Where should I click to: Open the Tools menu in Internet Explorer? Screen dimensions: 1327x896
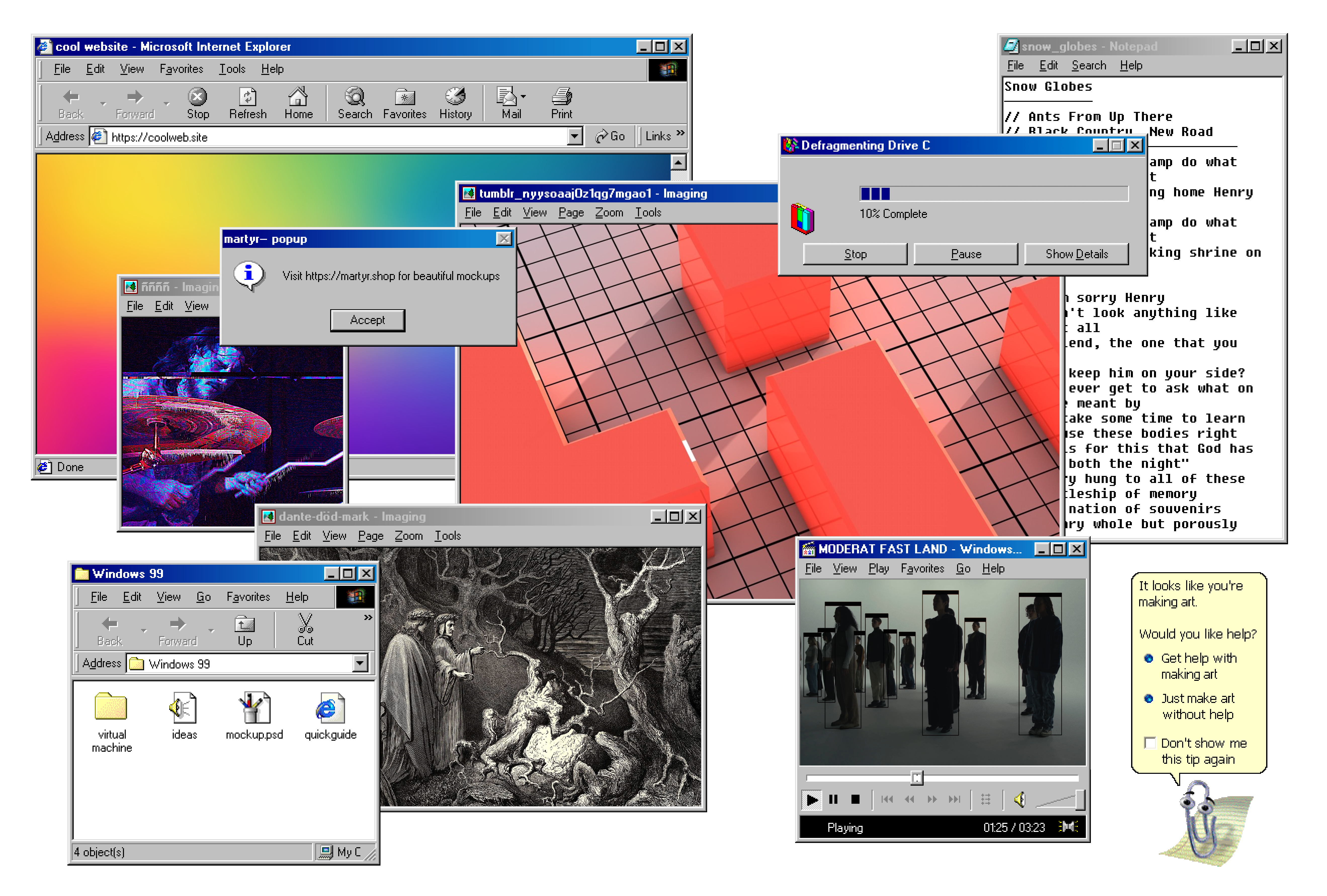(232, 69)
